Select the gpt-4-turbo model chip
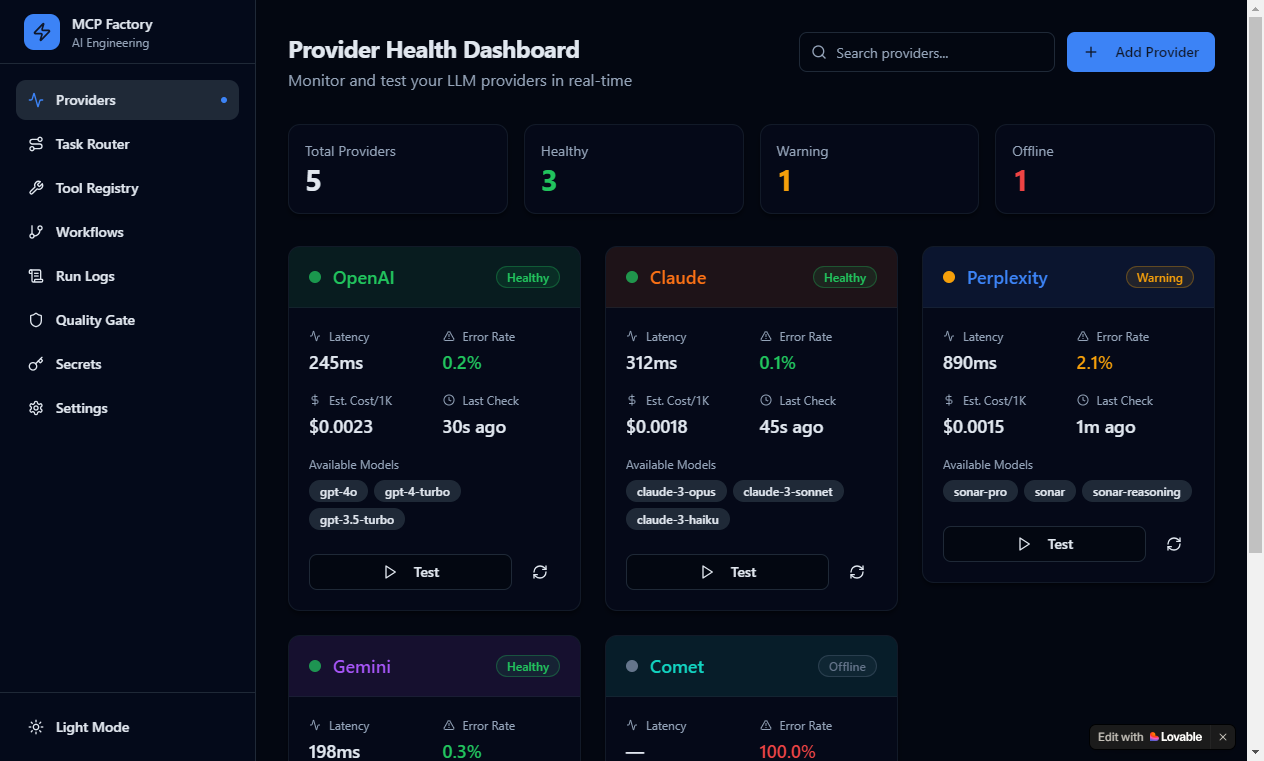 pos(417,491)
